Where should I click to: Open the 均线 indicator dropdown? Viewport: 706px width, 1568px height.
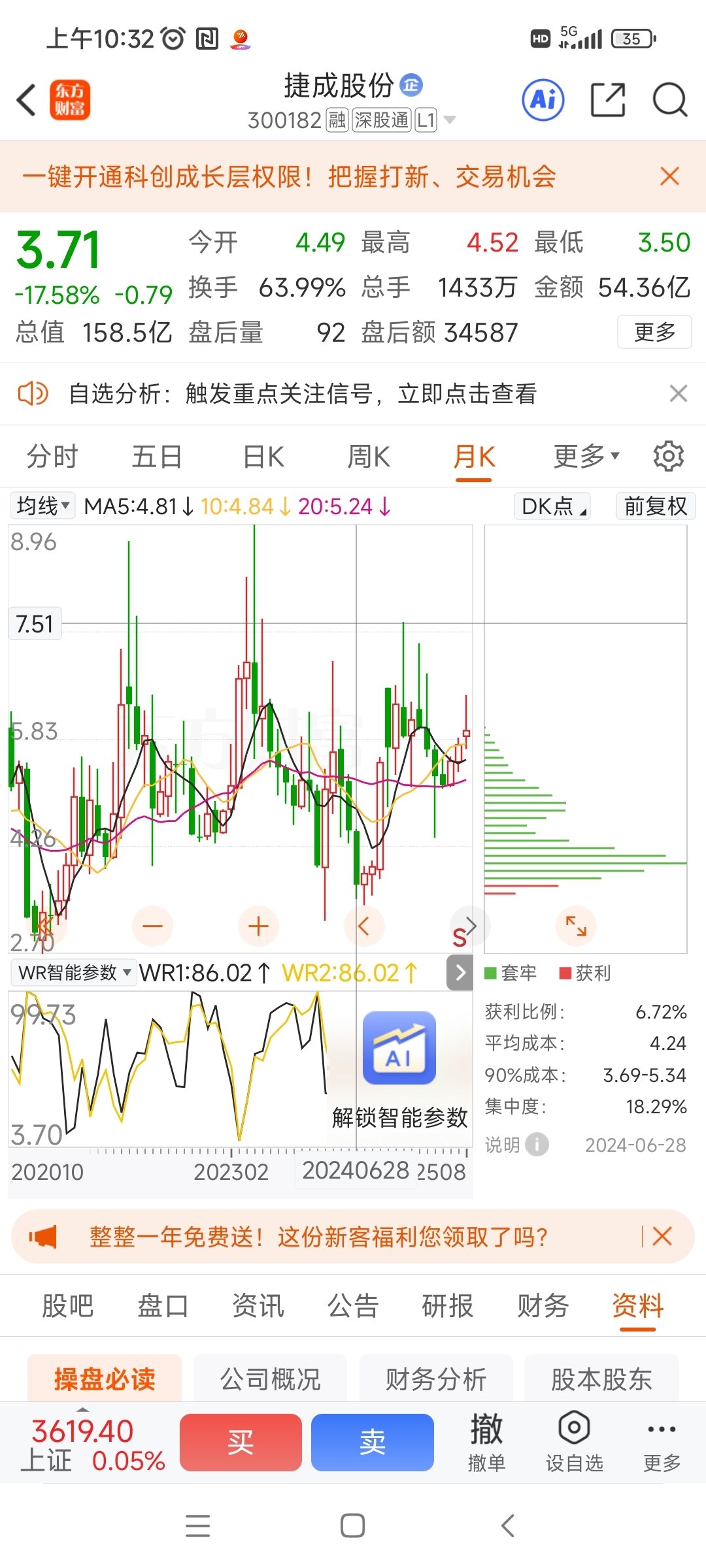(42, 506)
